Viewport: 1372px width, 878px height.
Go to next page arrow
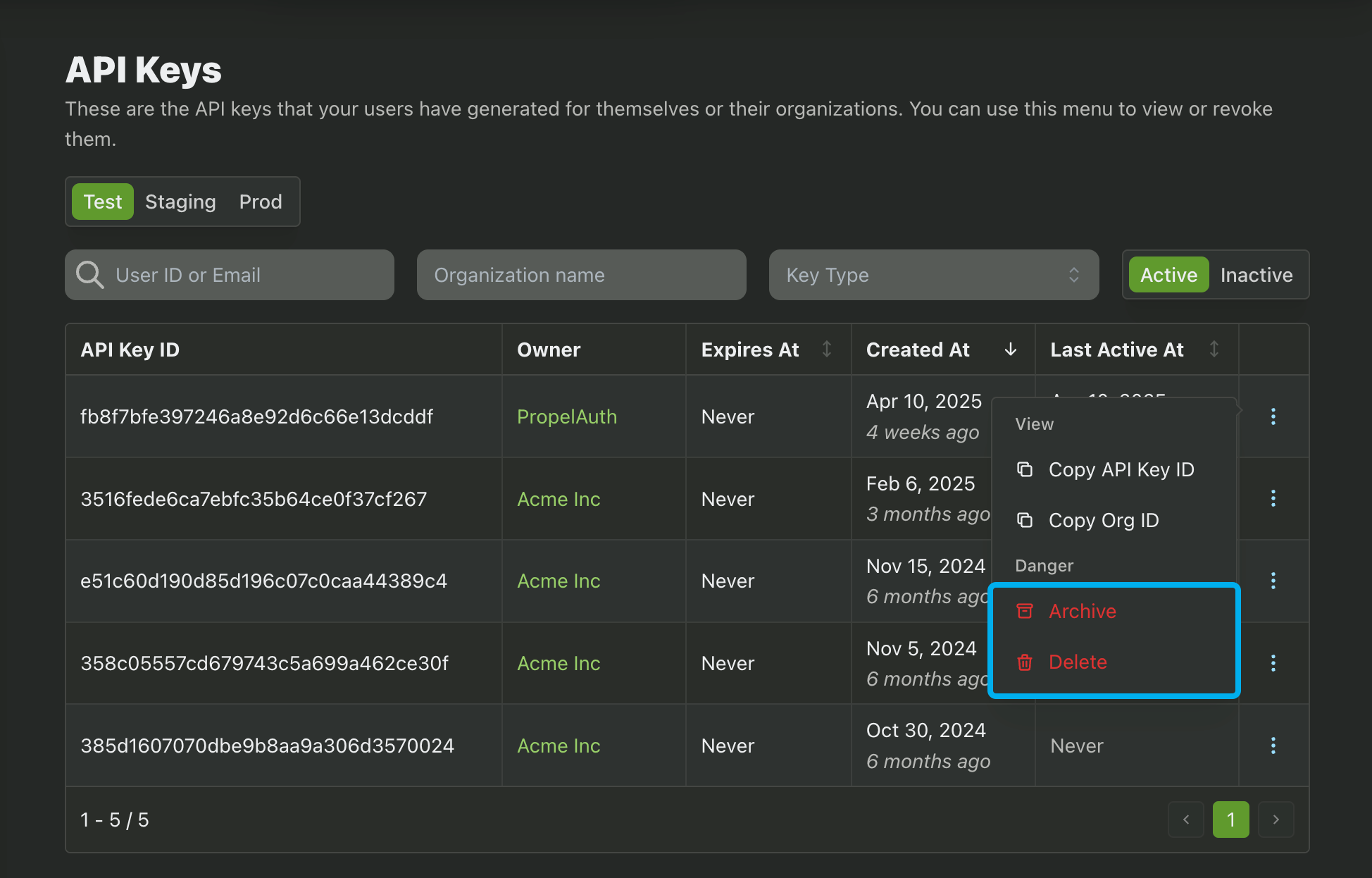[1276, 820]
